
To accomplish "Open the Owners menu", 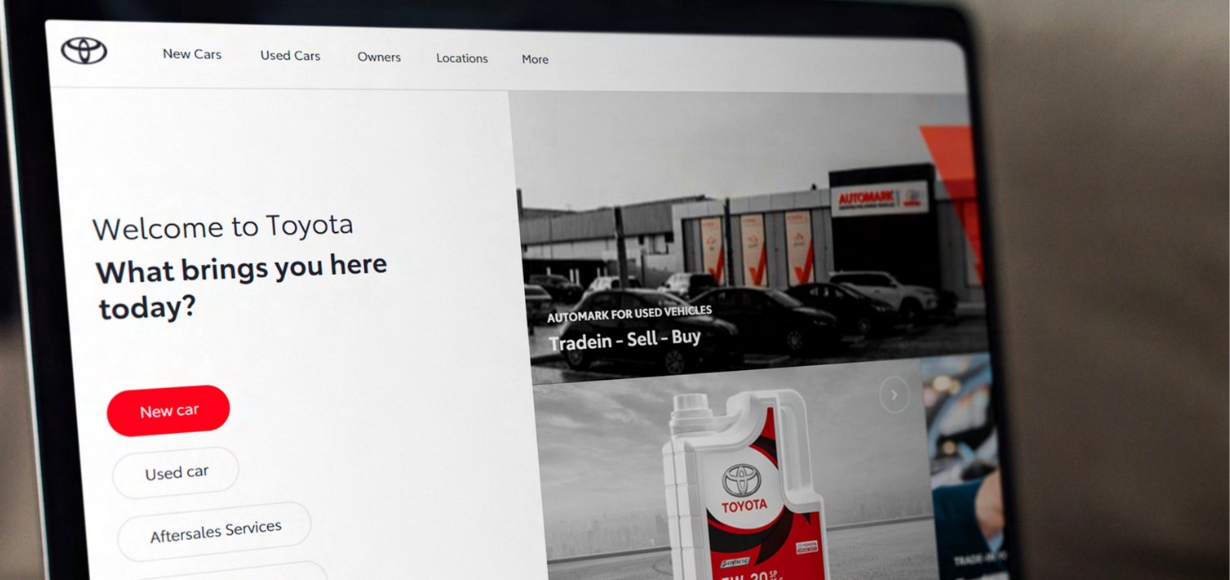I will [379, 57].
